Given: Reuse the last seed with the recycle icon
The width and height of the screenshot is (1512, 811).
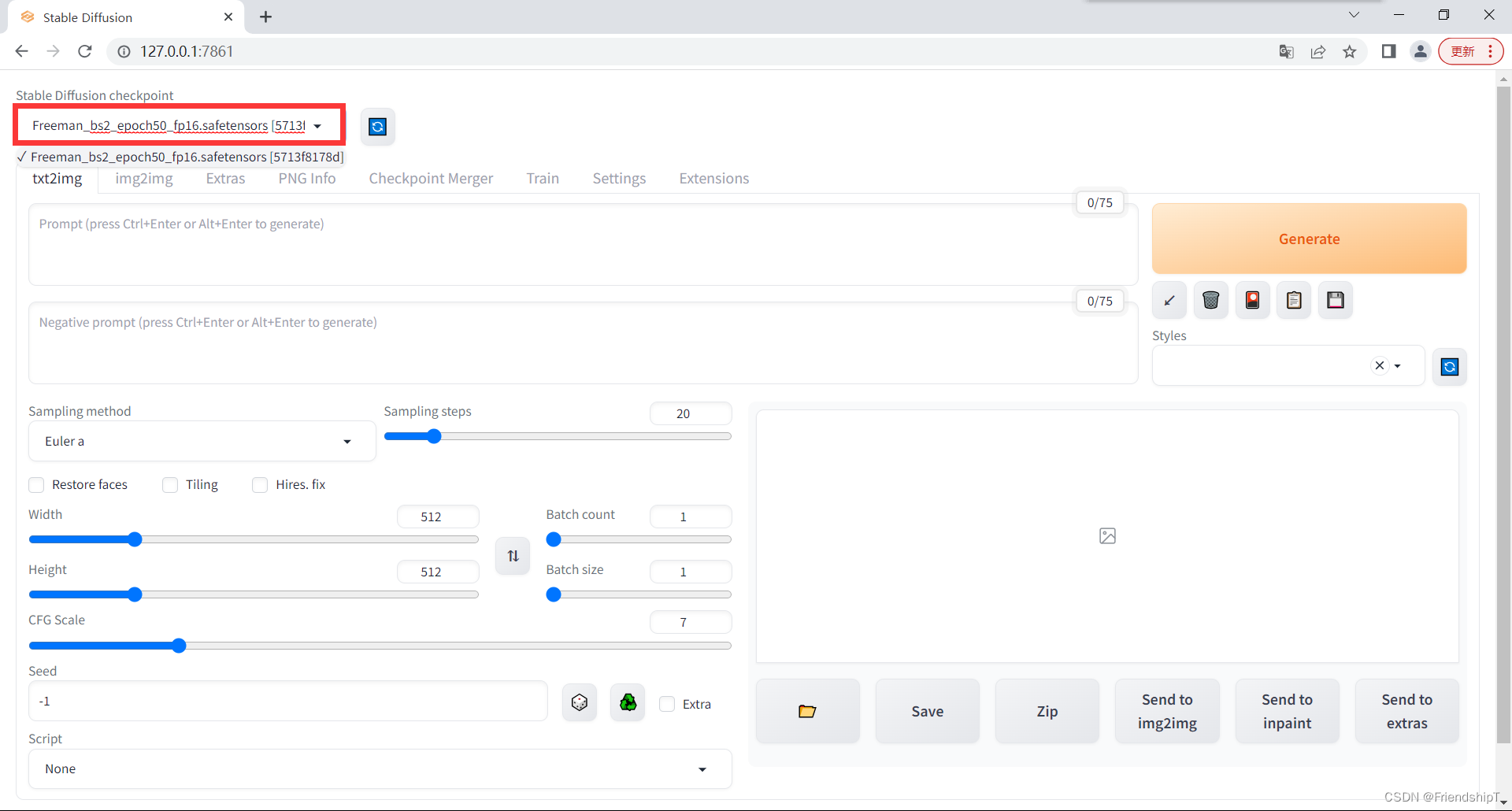Looking at the screenshot, I should pyautogui.click(x=628, y=702).
